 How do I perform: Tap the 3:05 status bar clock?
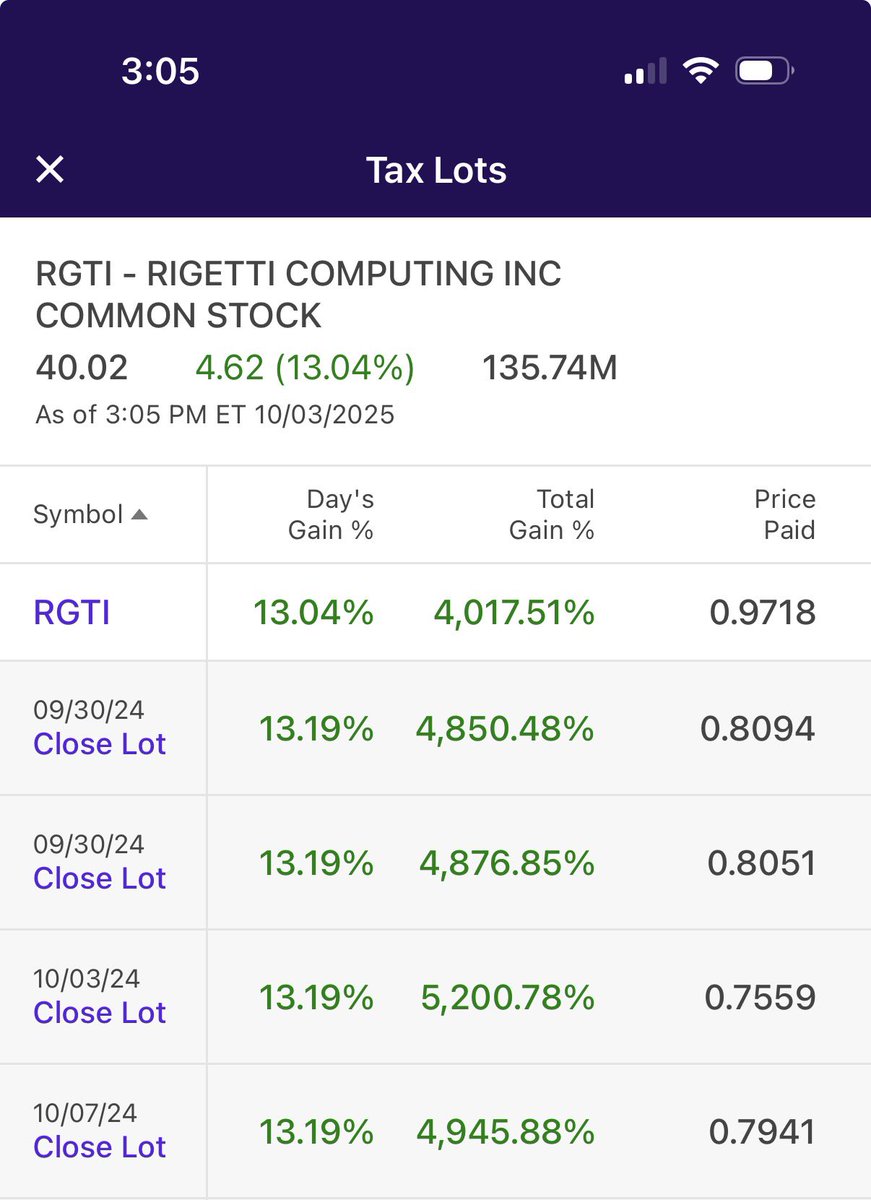tap(160, 71)
